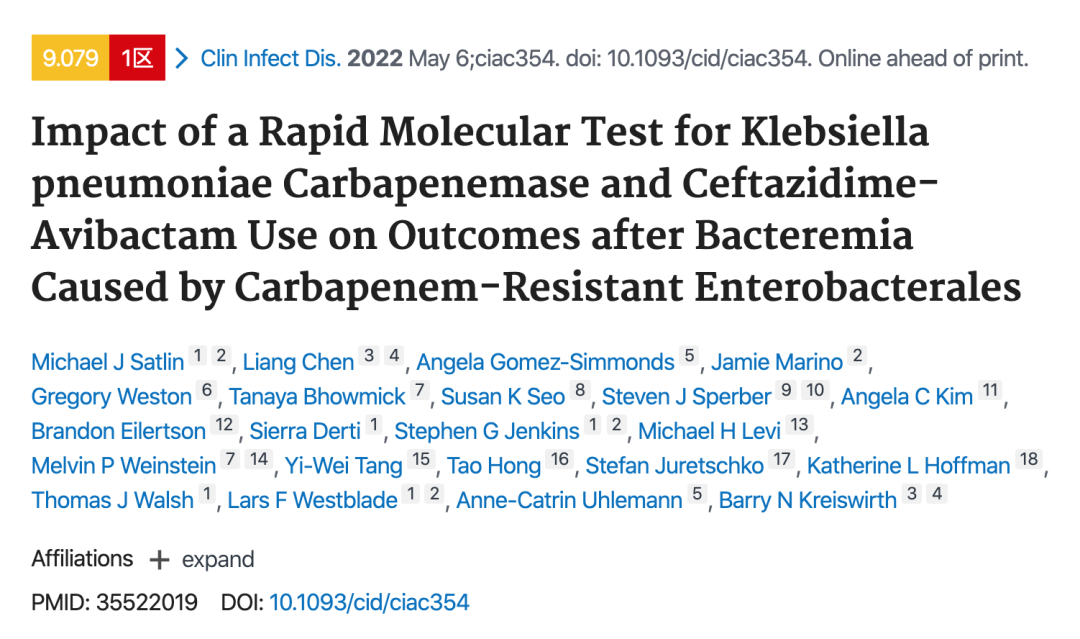
Task: Click the yellow 9.079 impact factor badge
Action: [70, 58]
